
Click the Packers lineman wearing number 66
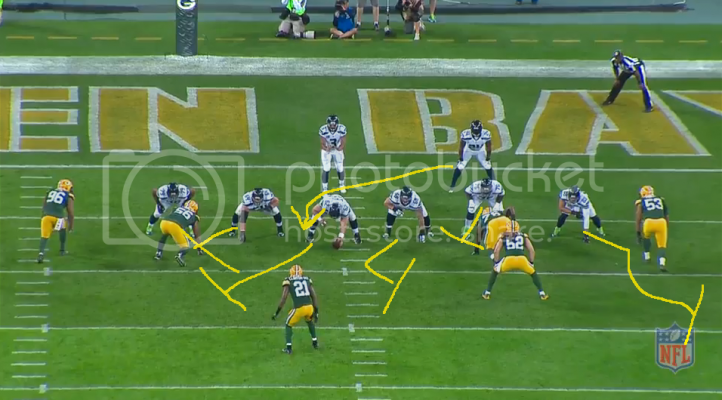[x=178, y=233]
